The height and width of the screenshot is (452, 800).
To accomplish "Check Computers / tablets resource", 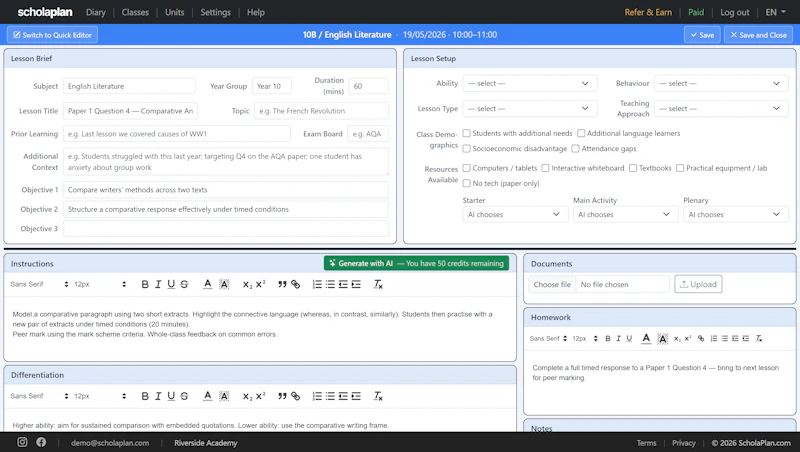I will (466, 168).
